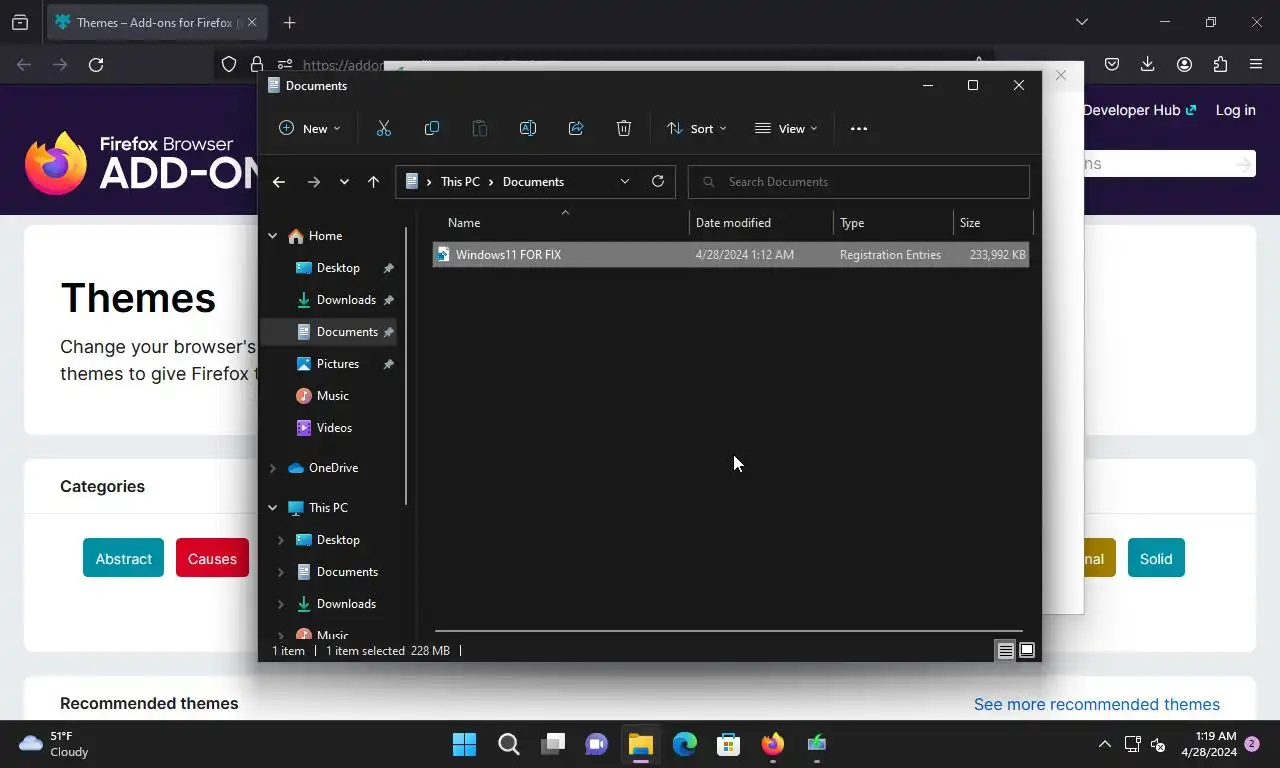This screenshot has width=1280, height=768.
Task: Click the Causes category button on Firefox page
Action: [212, 558]
